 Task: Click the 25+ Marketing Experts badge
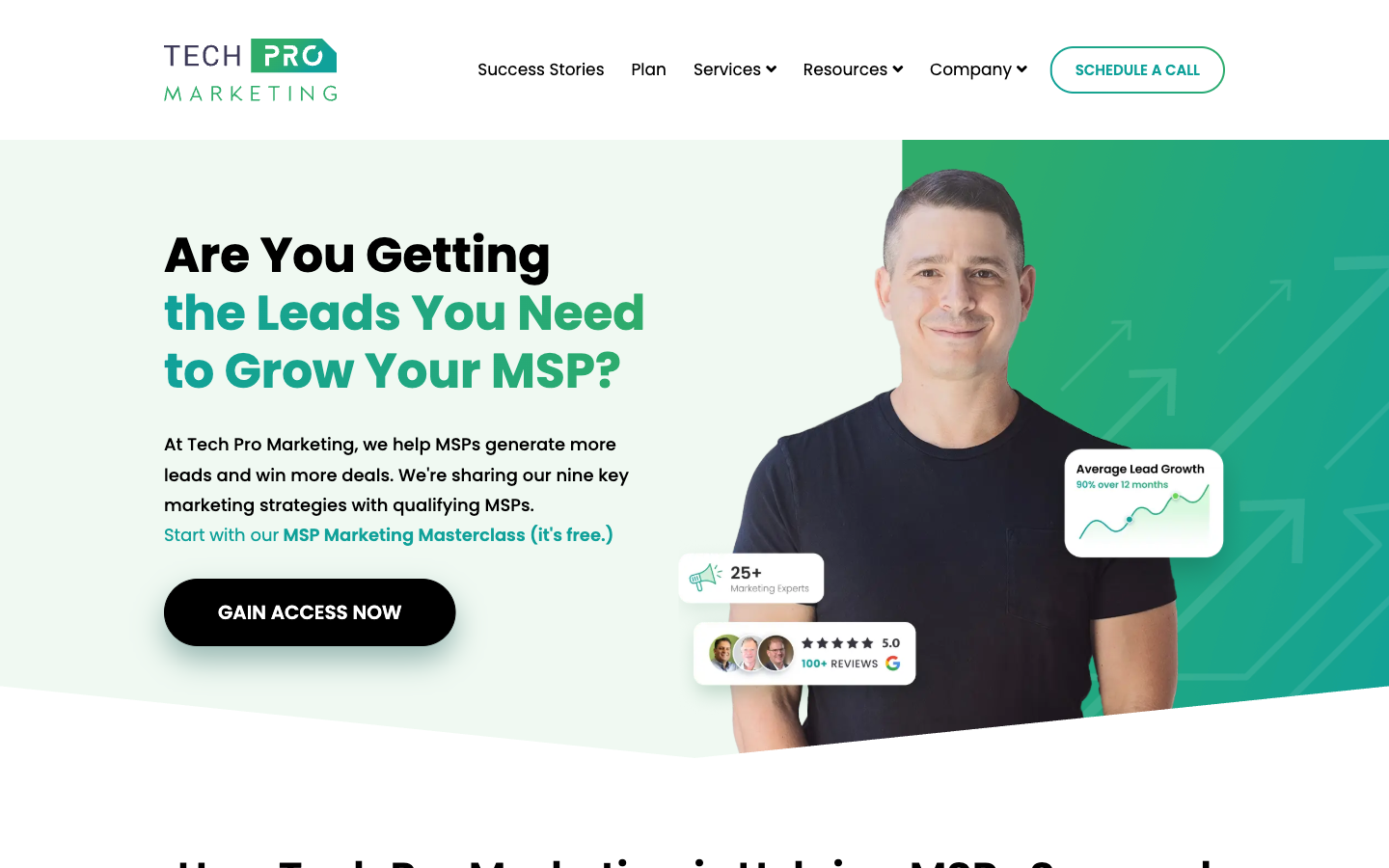[x=751, y=579]
